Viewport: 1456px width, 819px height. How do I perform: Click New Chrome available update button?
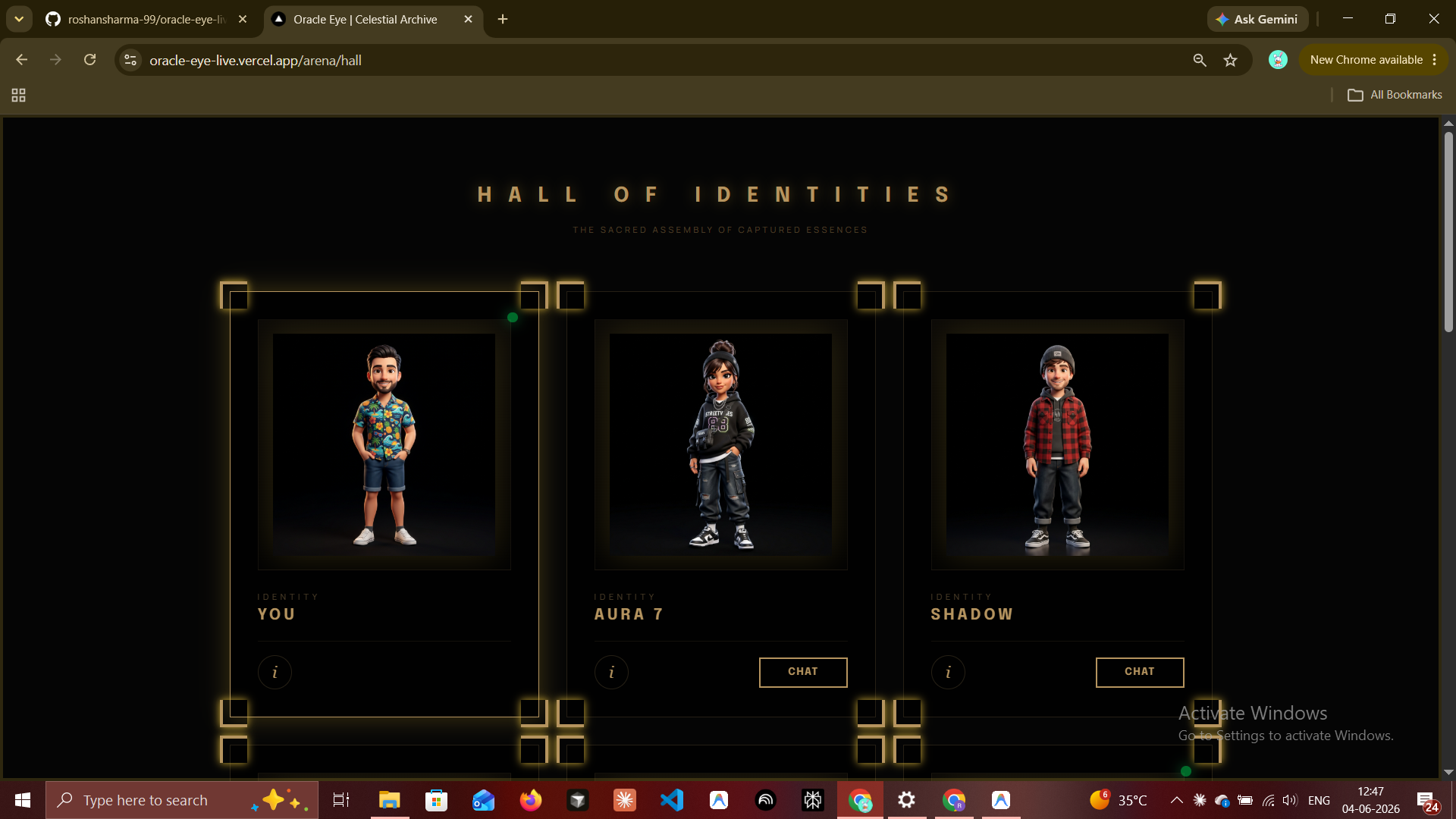[1367, 60]
